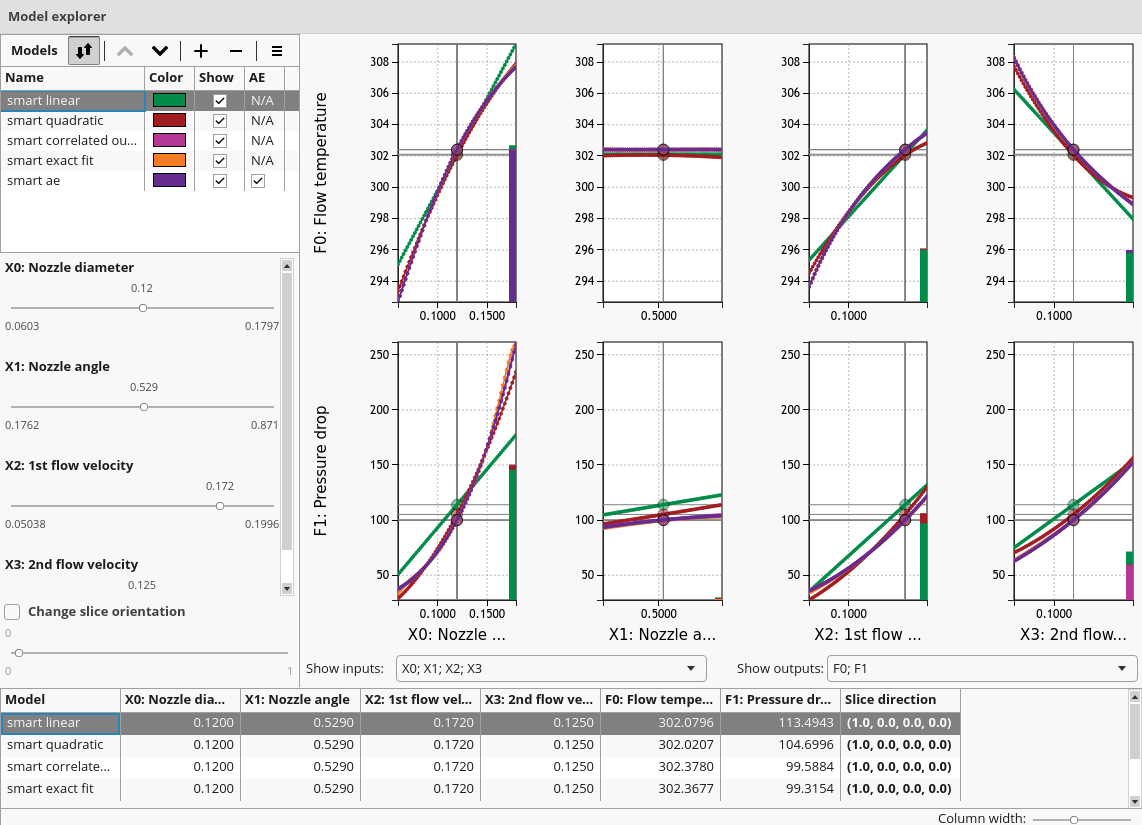Click the X0 Nozzle diameter slider handle

143,308
